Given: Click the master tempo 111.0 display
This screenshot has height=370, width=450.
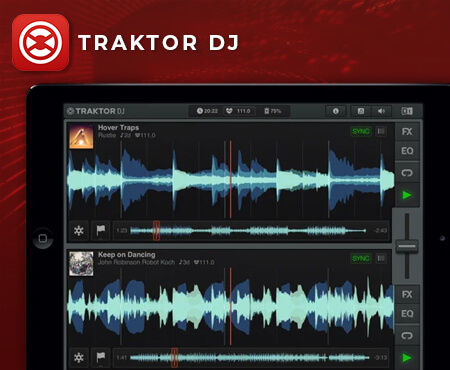Looking at the screenshot, I should pos(238,111).
